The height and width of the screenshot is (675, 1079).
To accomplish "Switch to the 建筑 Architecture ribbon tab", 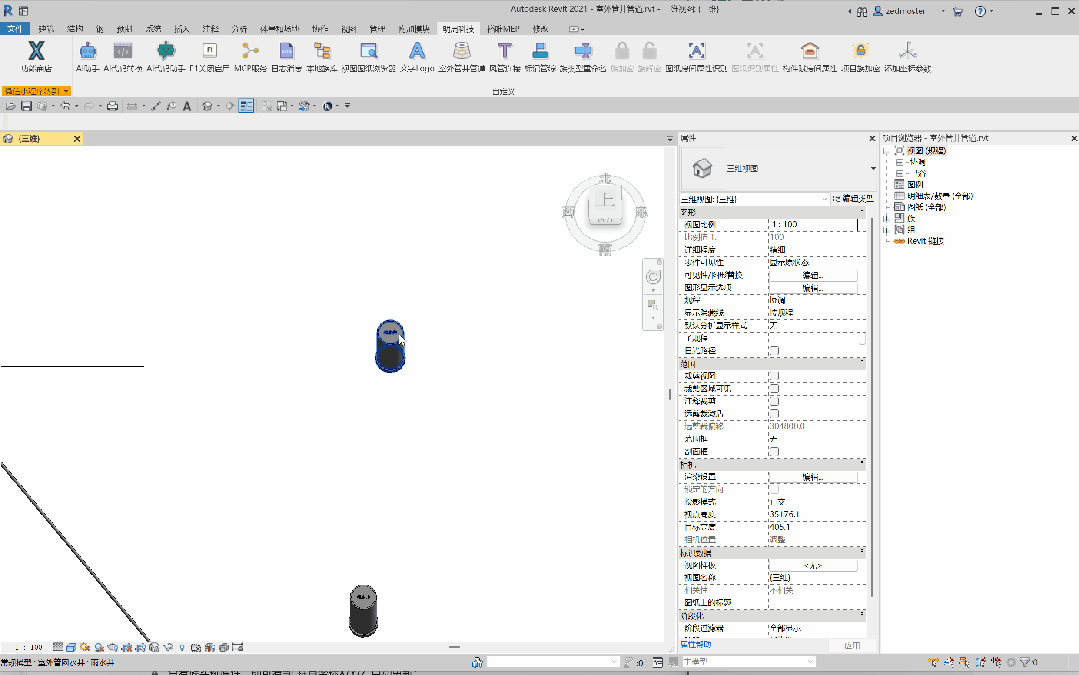I will (46, 29).
